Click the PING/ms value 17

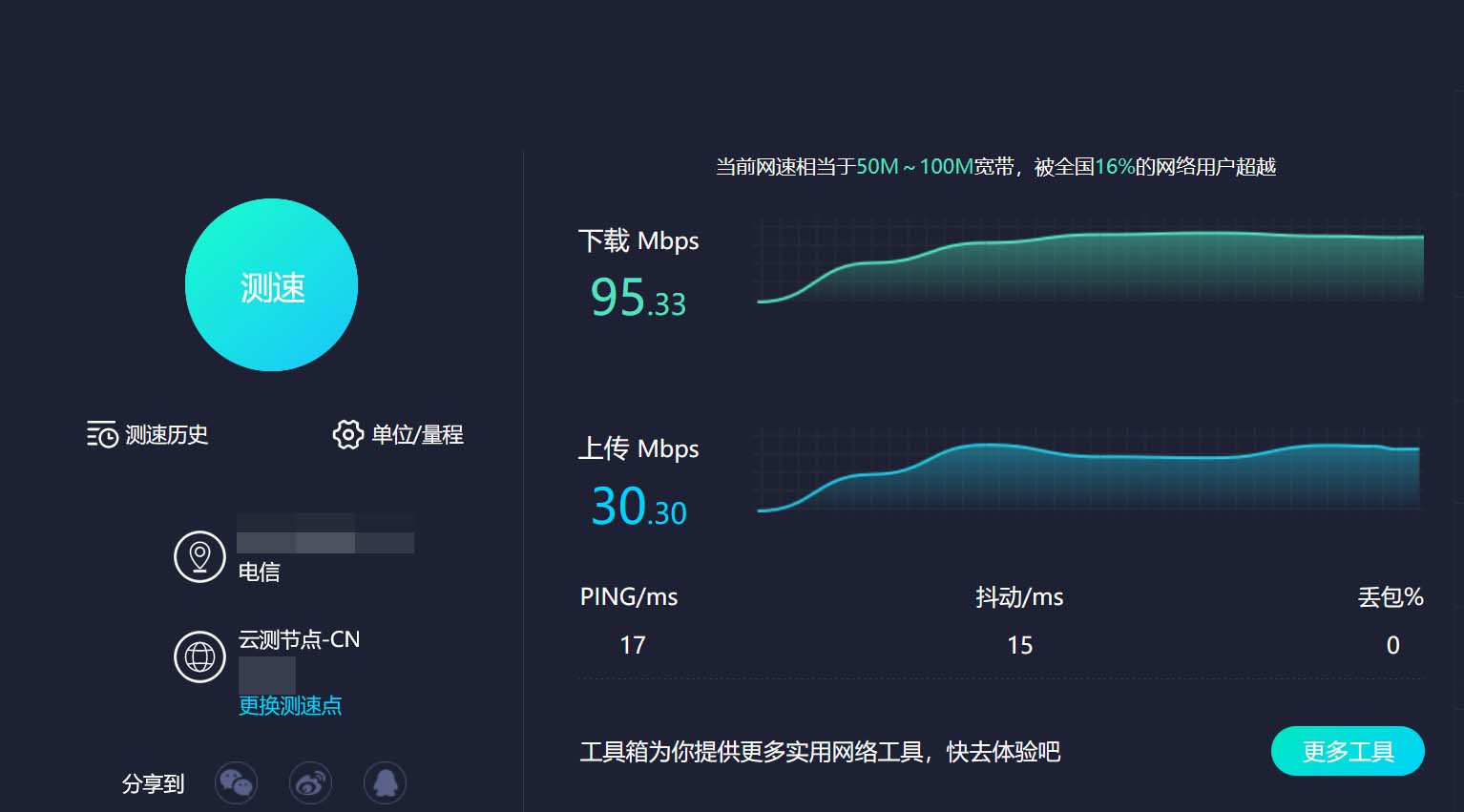pyautogui.click(x=633, y=646)
